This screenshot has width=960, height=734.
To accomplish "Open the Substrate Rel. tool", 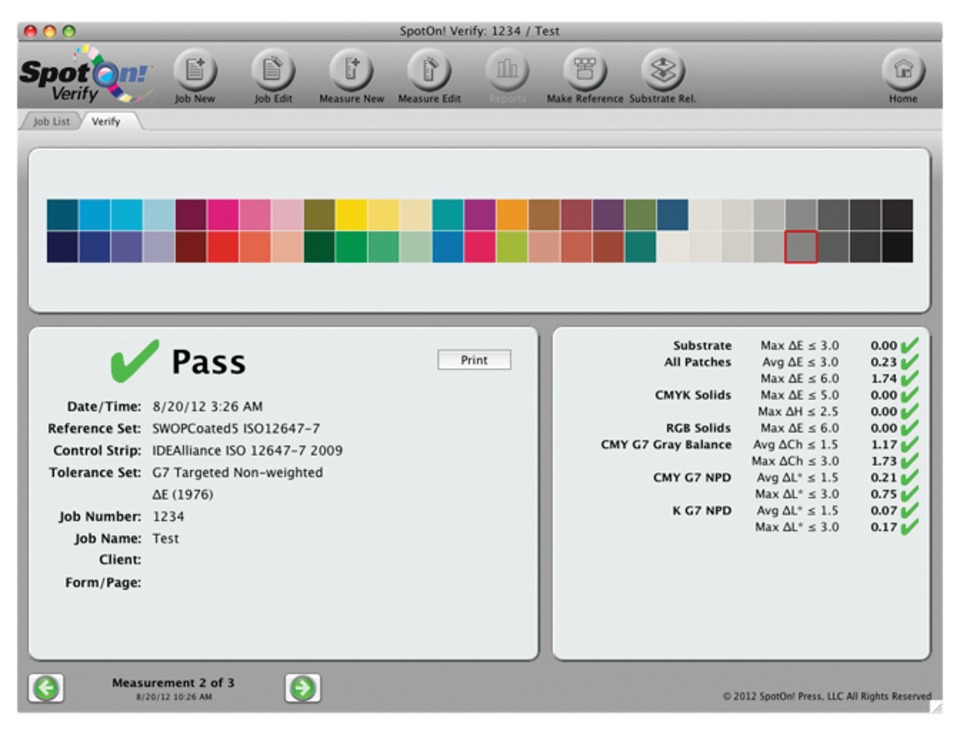I will pyautogui.click(x=662, y=70).
